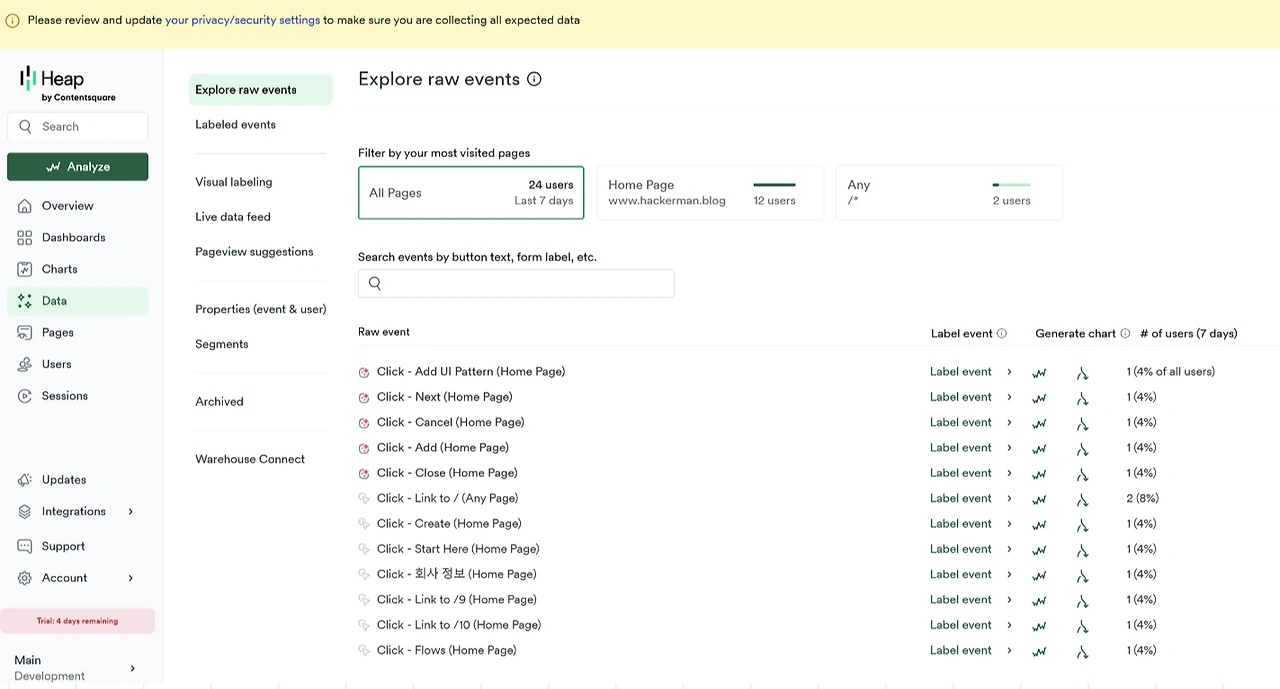The image size is (1280, 689).
Task: Click the search events input field
Action: (516, 283)
